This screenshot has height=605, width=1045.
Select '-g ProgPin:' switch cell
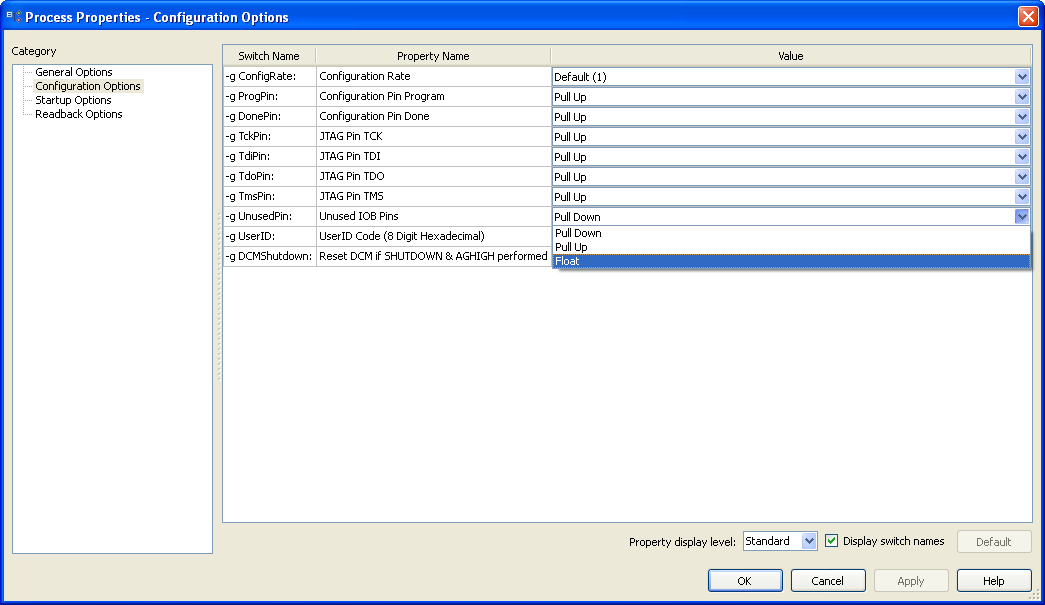point(269,96)
